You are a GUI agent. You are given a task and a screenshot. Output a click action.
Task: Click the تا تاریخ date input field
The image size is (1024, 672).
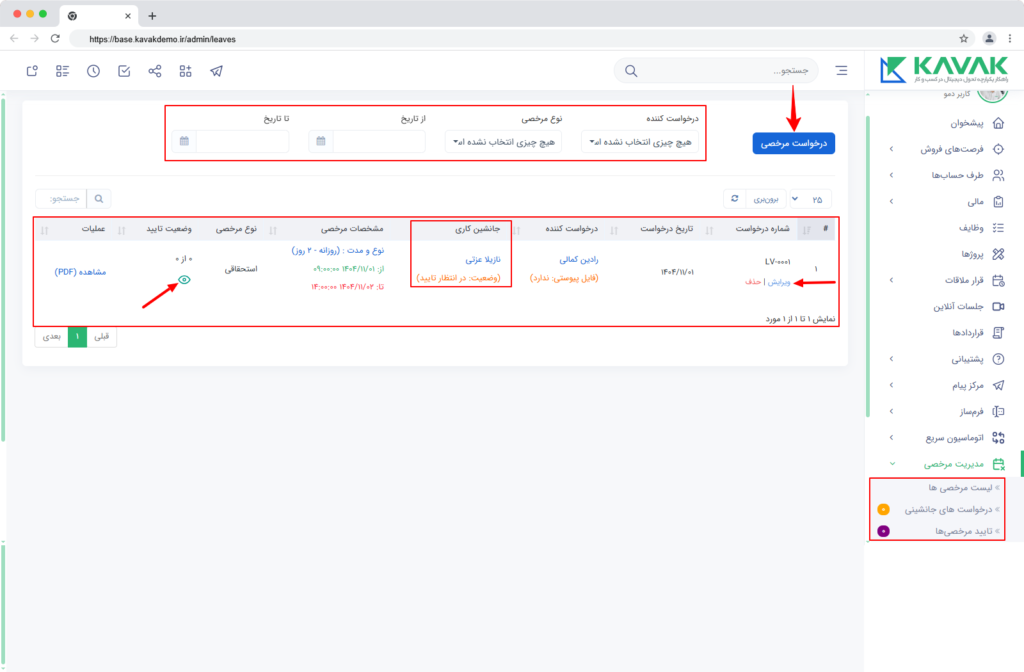click(242, 141)
